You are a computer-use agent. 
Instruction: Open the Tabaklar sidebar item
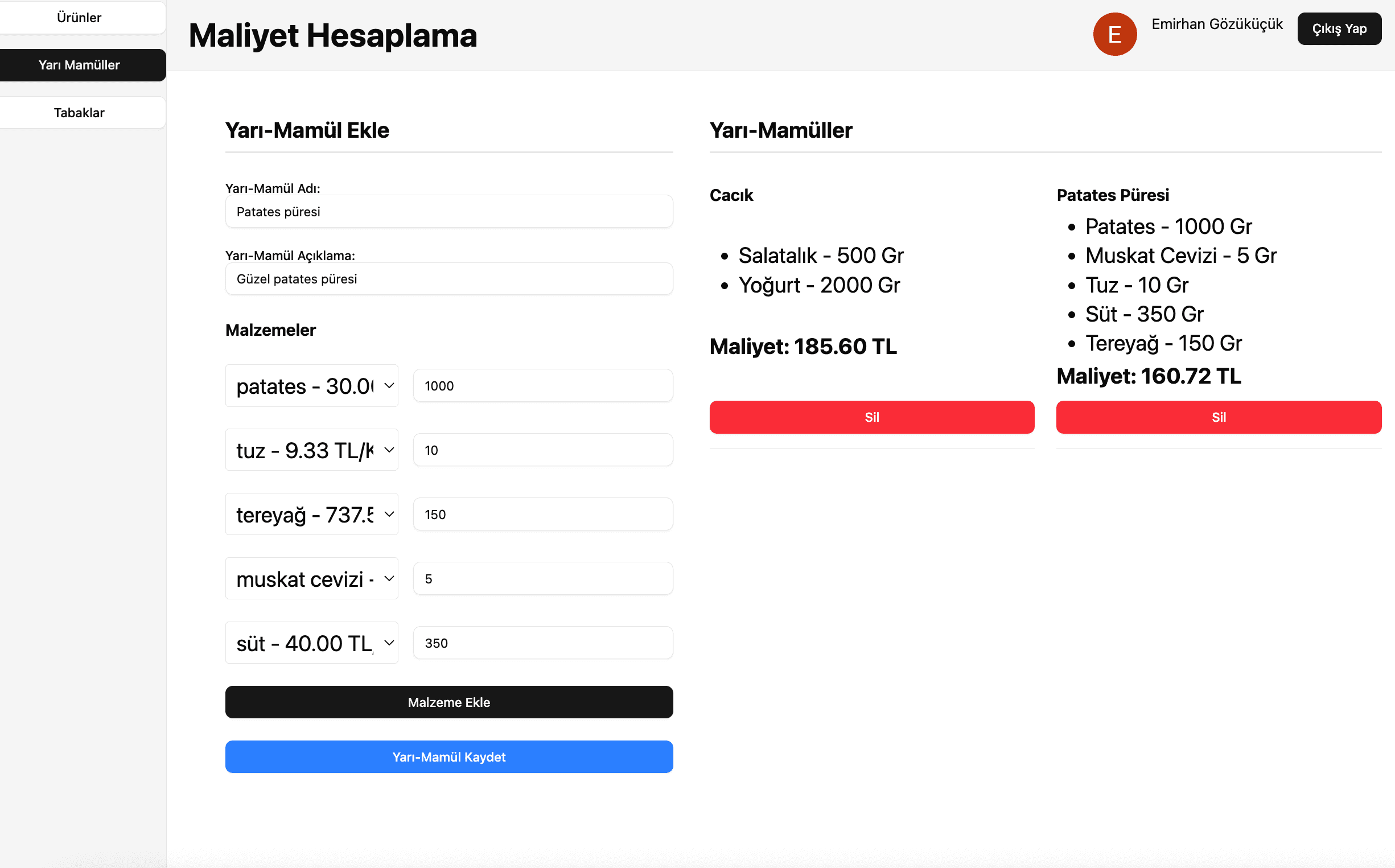79,113
